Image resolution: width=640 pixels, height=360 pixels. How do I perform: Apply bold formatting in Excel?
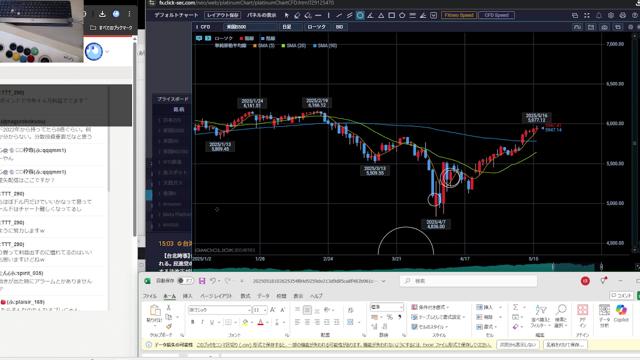[x=193, y=322]
